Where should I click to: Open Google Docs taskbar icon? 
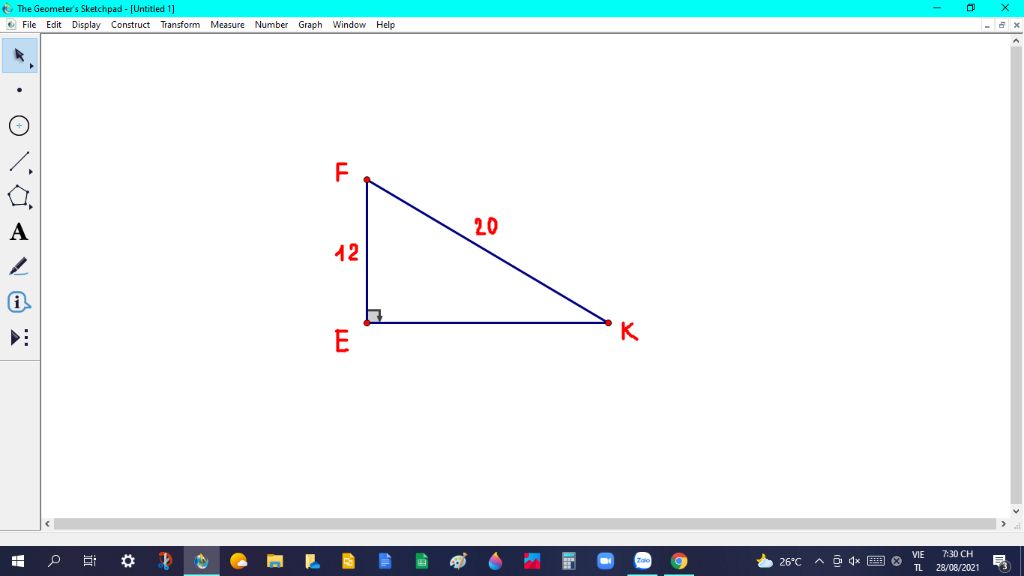click(385, 561)
